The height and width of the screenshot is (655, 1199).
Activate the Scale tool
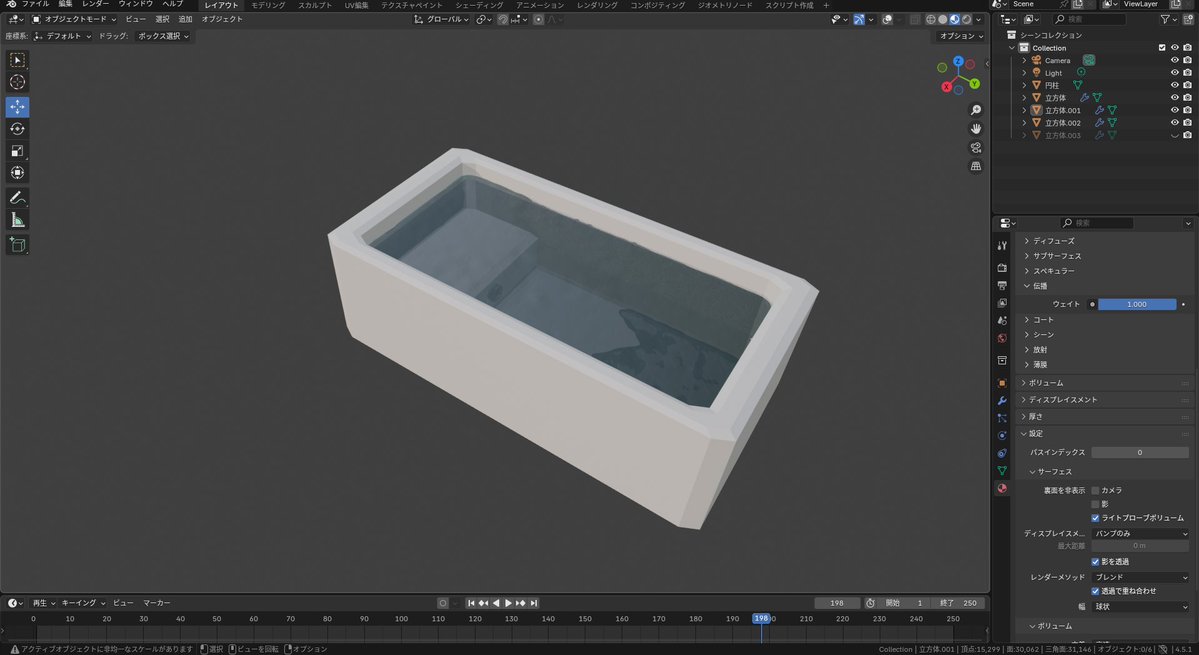pos(17,151)
